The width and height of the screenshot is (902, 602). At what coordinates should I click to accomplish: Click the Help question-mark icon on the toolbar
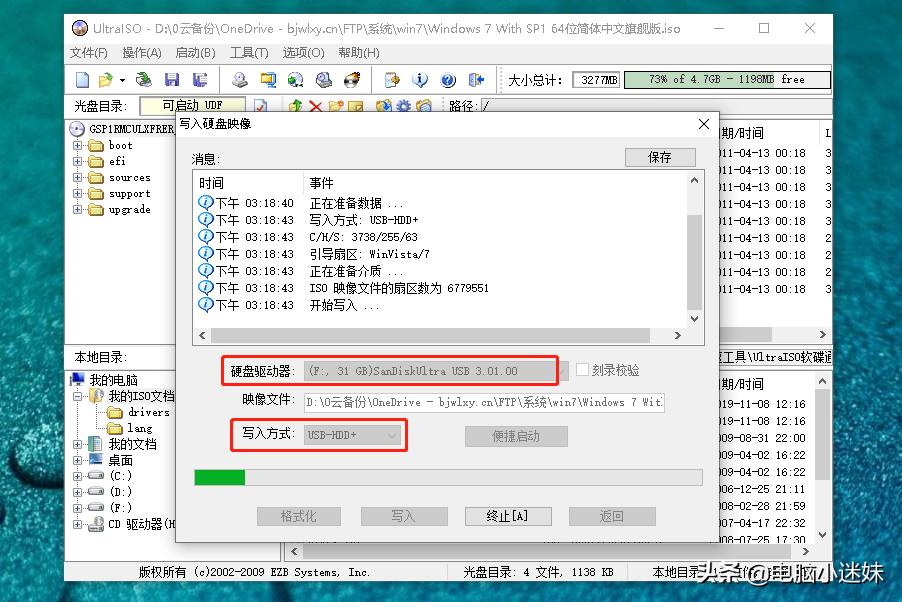click(x=447, y=80)
